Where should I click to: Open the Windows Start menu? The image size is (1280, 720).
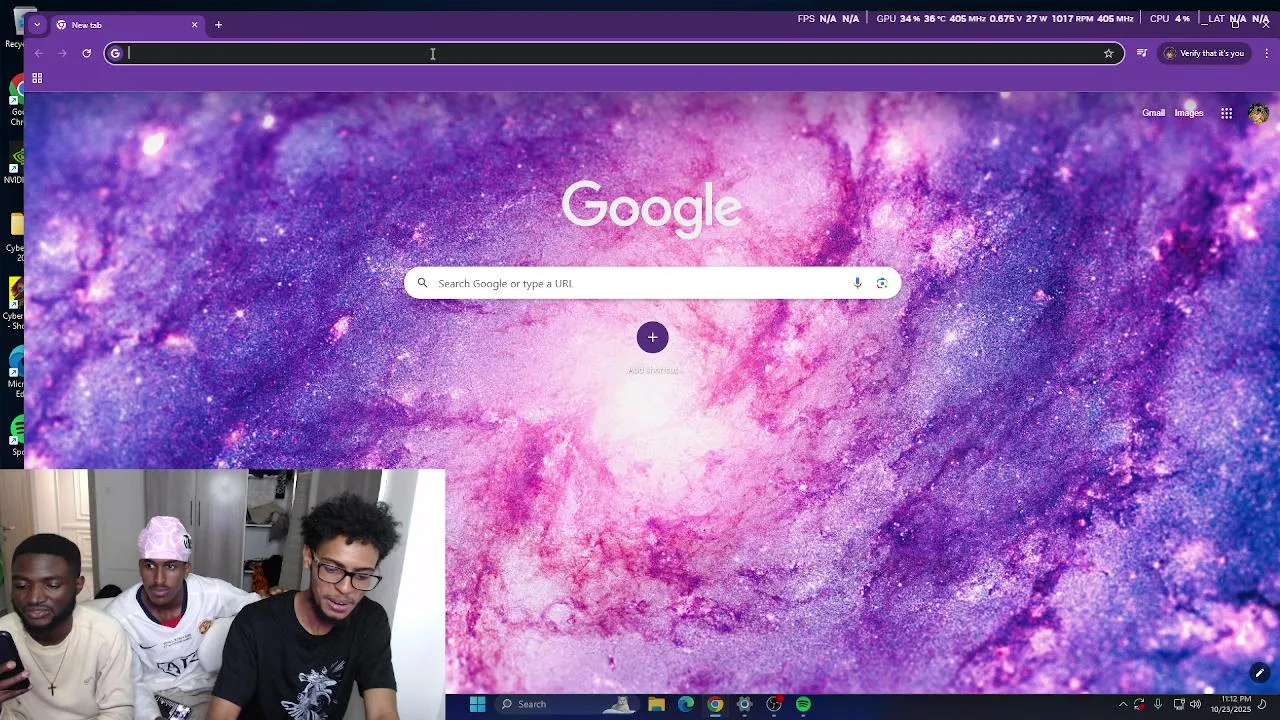click(477, 704)
